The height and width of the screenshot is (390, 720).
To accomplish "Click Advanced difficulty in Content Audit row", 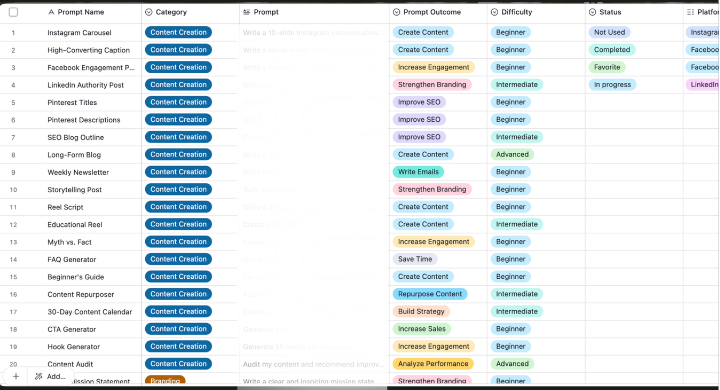I will click(x=512, y=364).
